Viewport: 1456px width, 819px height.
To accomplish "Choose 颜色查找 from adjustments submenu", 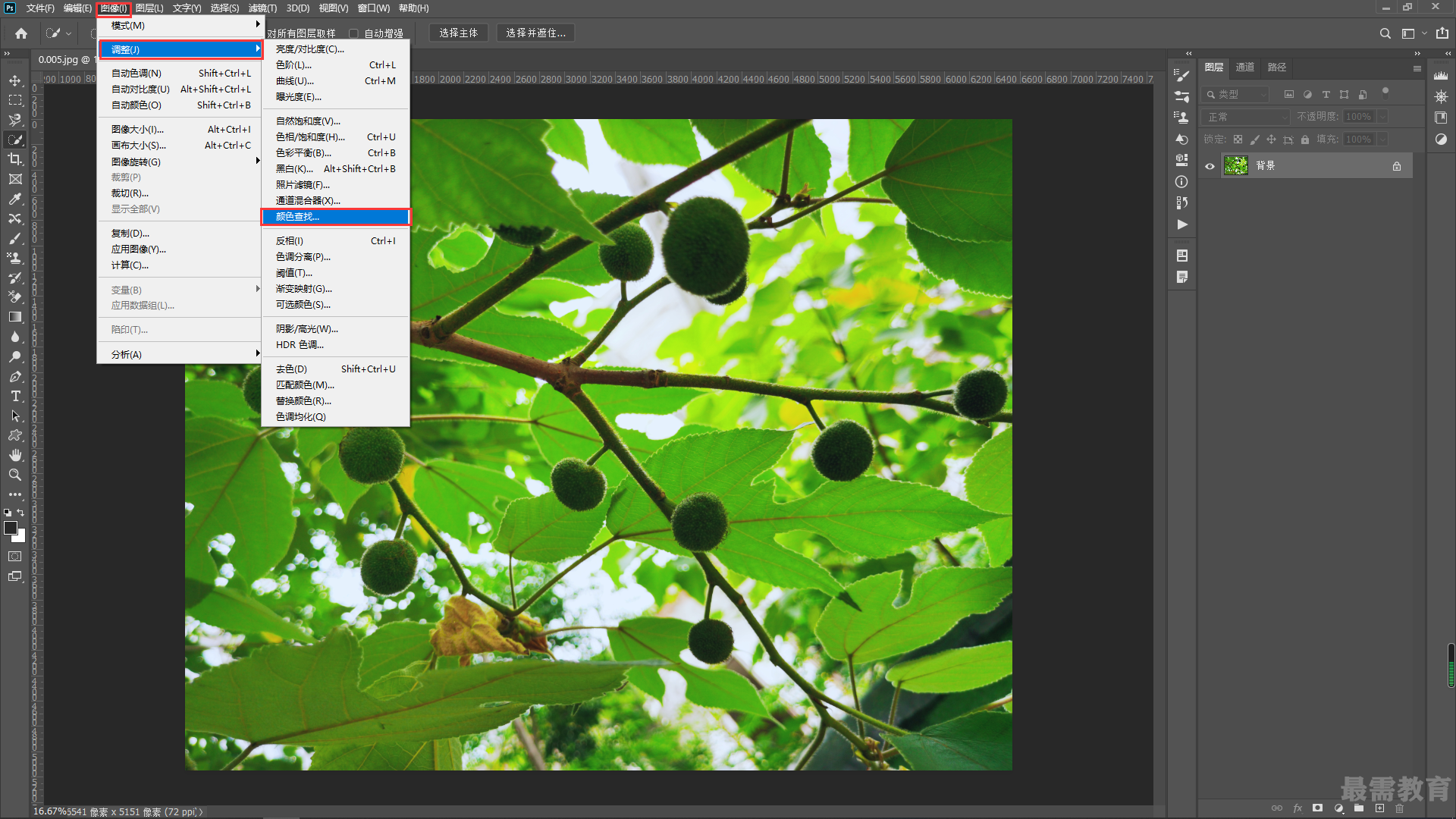I will pyautogui.click(x=336, y=217).
